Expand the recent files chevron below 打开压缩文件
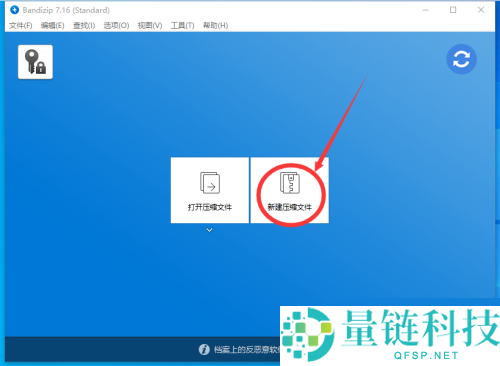The image size is (500, 366). 209,230
